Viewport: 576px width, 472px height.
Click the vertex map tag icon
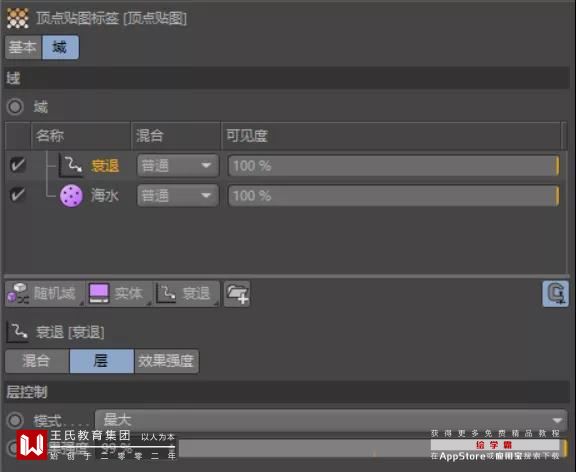pyautogui.click(x=17, y=18)
